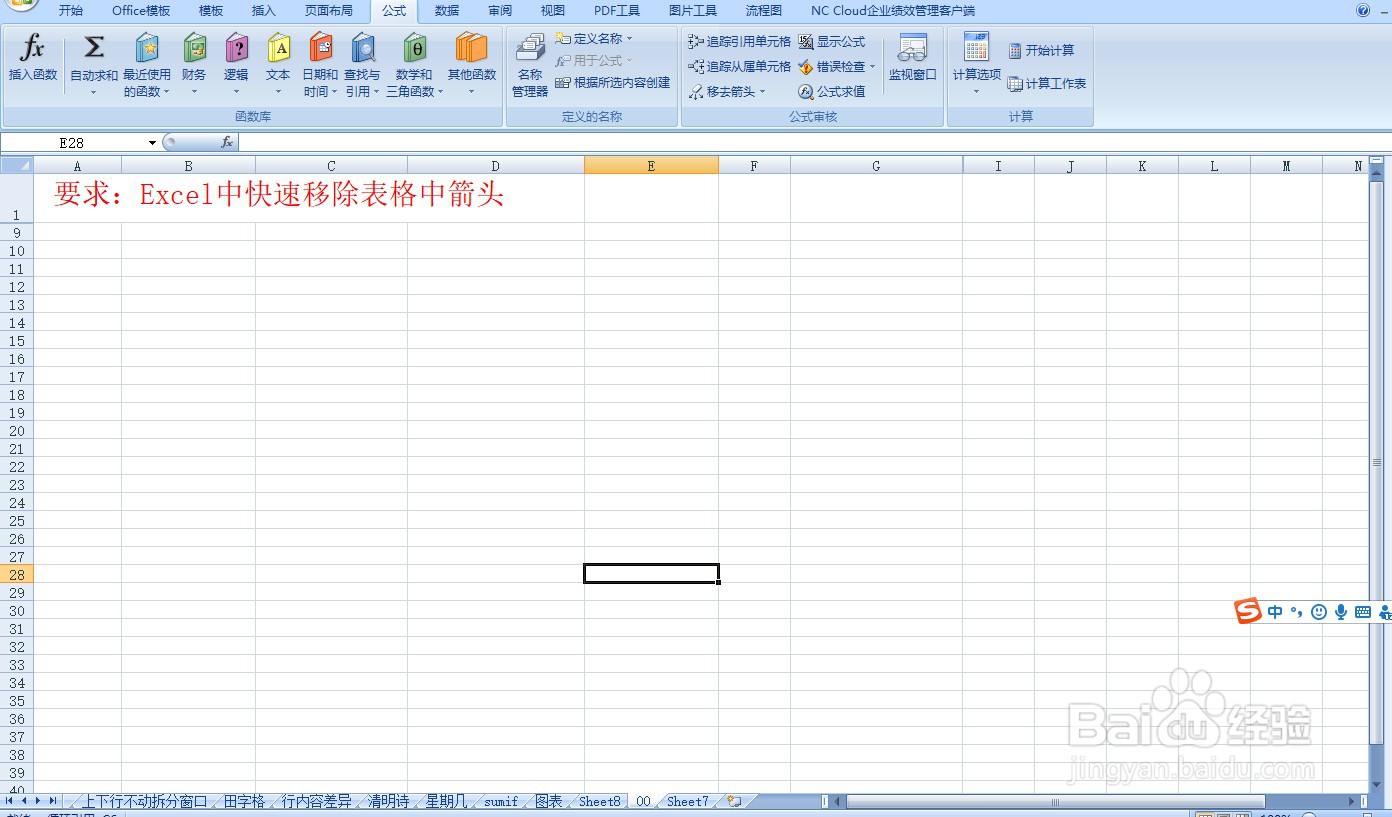Switch to the Office模板 tab

141,11
